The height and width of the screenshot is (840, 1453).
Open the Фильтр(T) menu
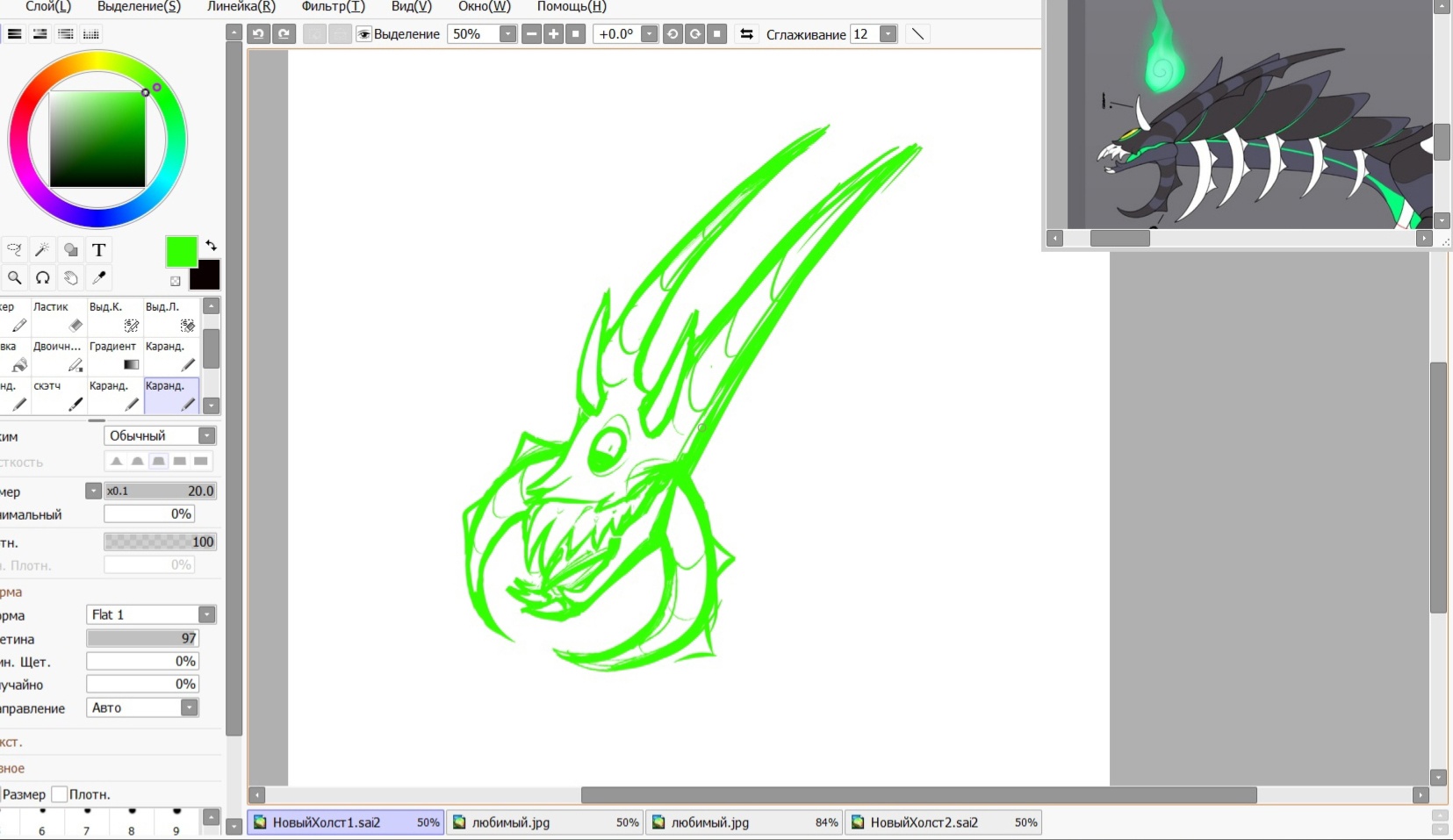point(333,7)
